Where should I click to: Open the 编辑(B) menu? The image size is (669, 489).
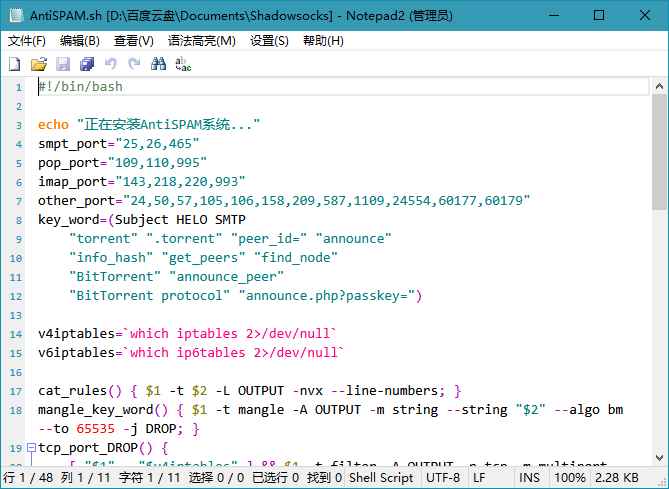pos(80,41)
